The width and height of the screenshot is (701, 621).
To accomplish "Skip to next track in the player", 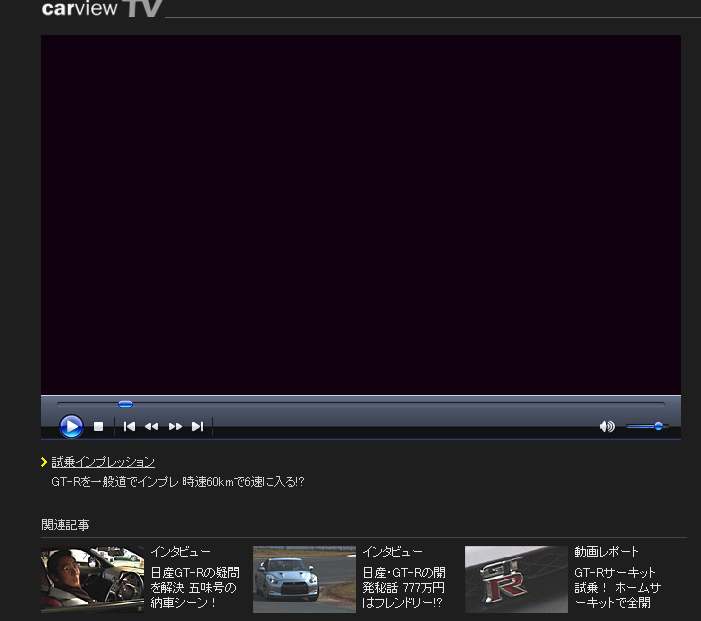I will 198,427.
